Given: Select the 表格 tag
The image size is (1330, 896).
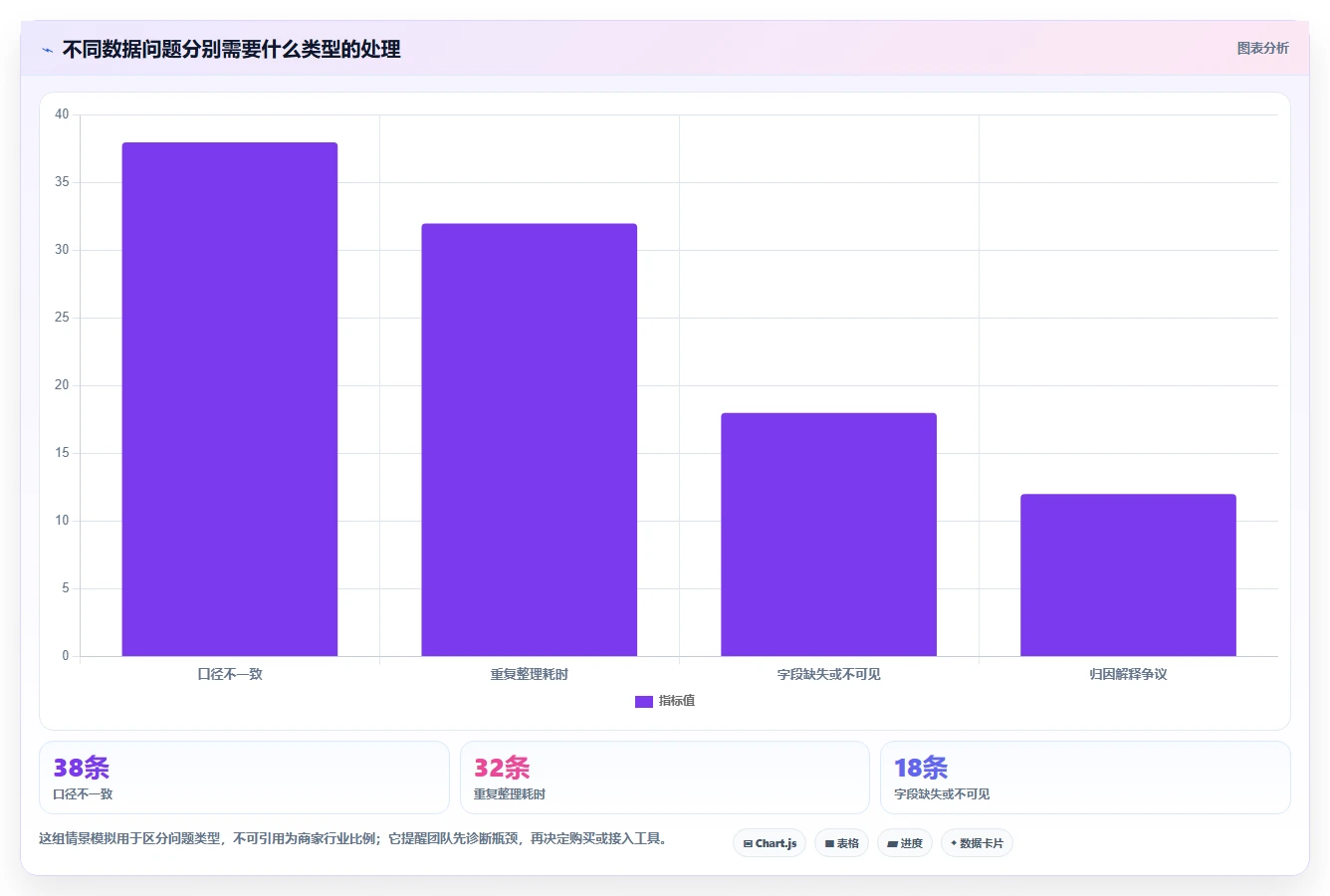Looking at the screenshot, I should pyautogui.click(x=841, y=843).
